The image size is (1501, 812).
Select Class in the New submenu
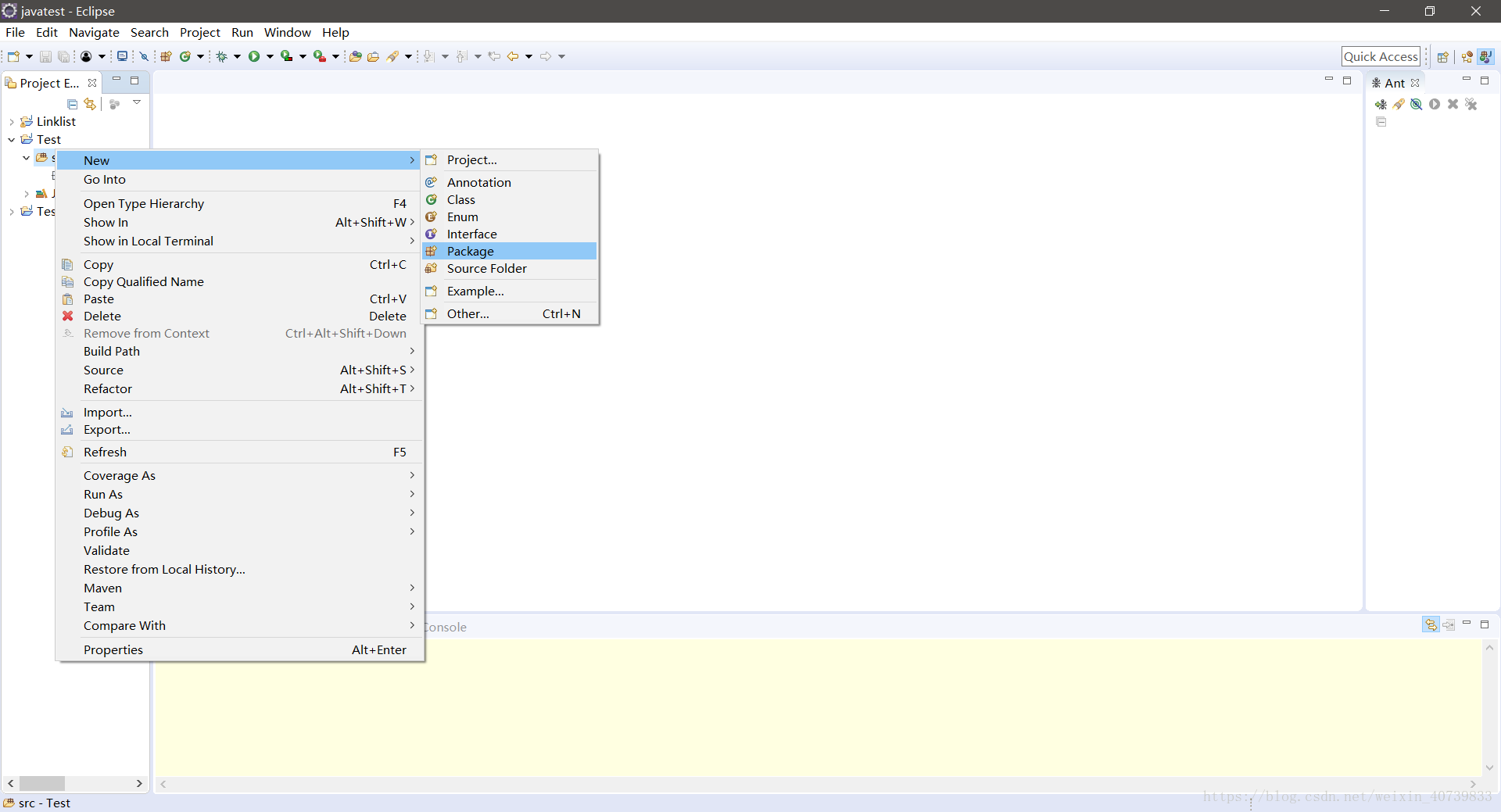510,199
